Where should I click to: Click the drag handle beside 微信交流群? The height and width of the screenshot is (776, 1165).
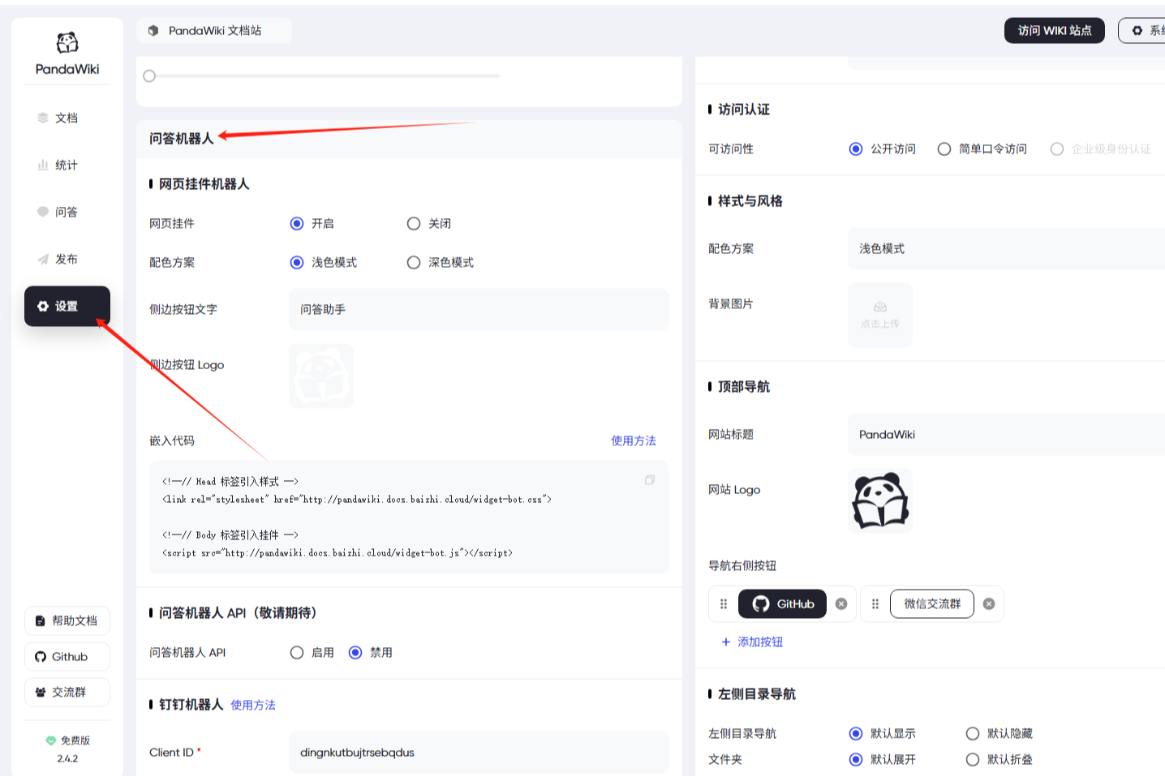(x=875, y=604)
